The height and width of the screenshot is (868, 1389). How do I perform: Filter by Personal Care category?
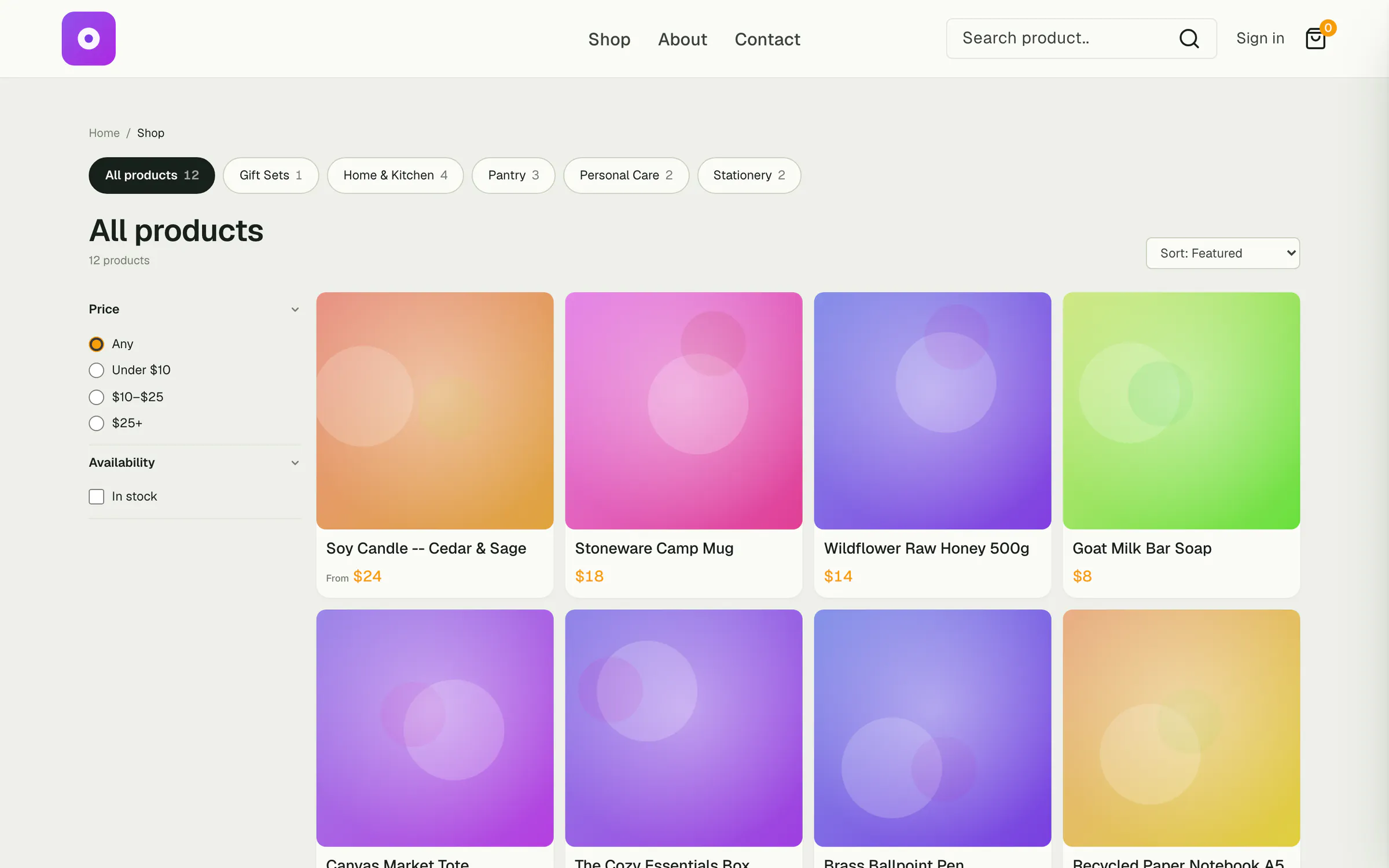point(626,175)
